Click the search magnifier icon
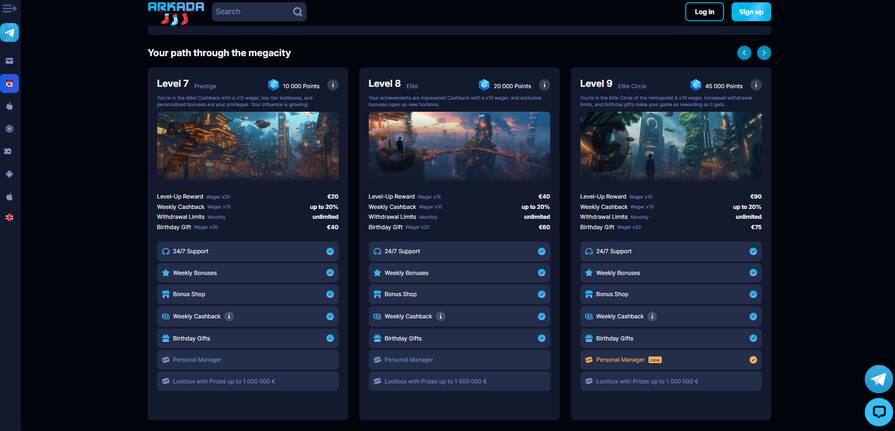The width and height of the screenshot is (895, 431). click(297, 12)
